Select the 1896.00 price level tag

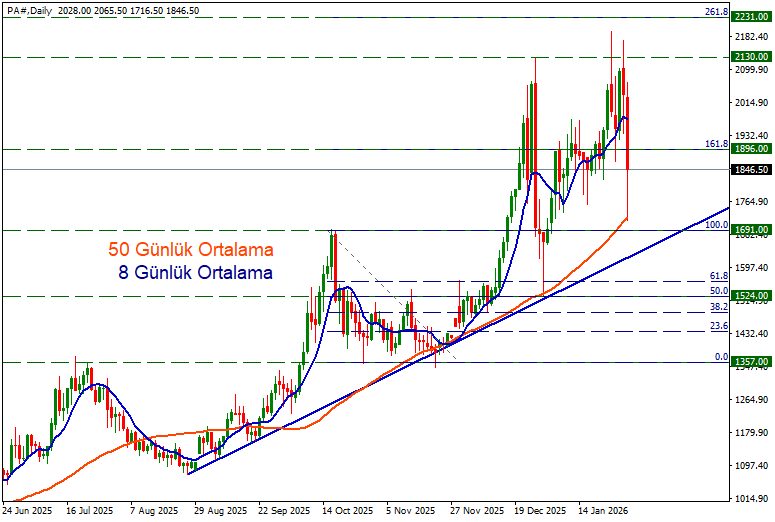[749, 149]
